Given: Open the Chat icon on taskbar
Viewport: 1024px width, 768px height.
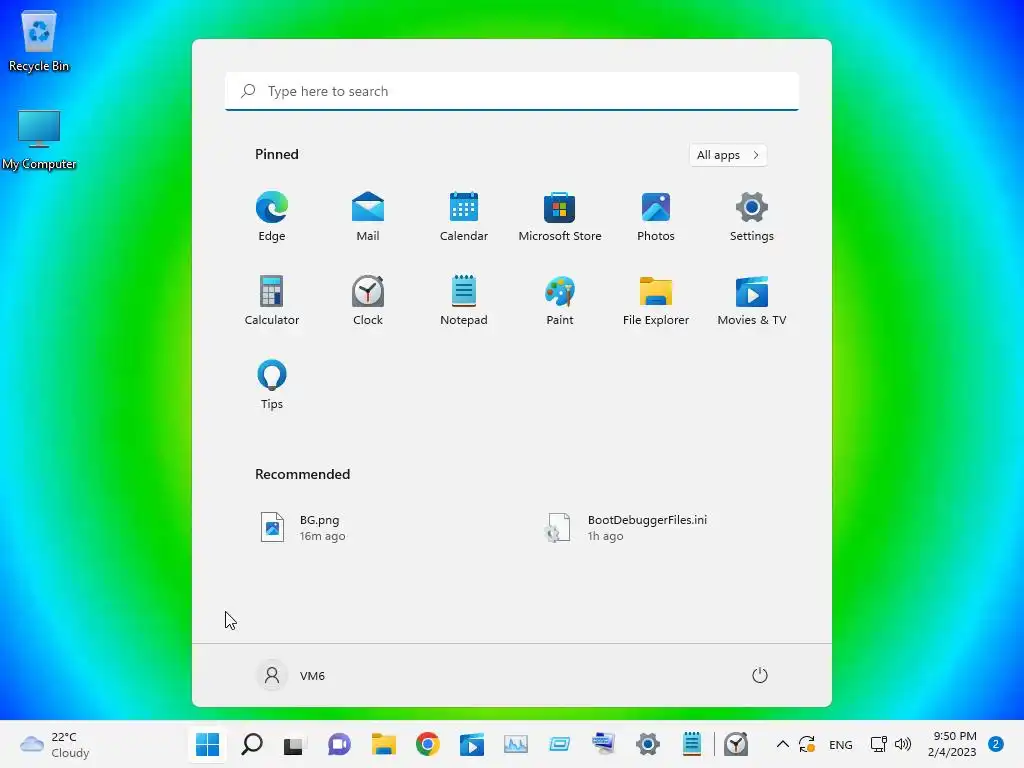Looking at the screenshot, I should pos(339,744).
